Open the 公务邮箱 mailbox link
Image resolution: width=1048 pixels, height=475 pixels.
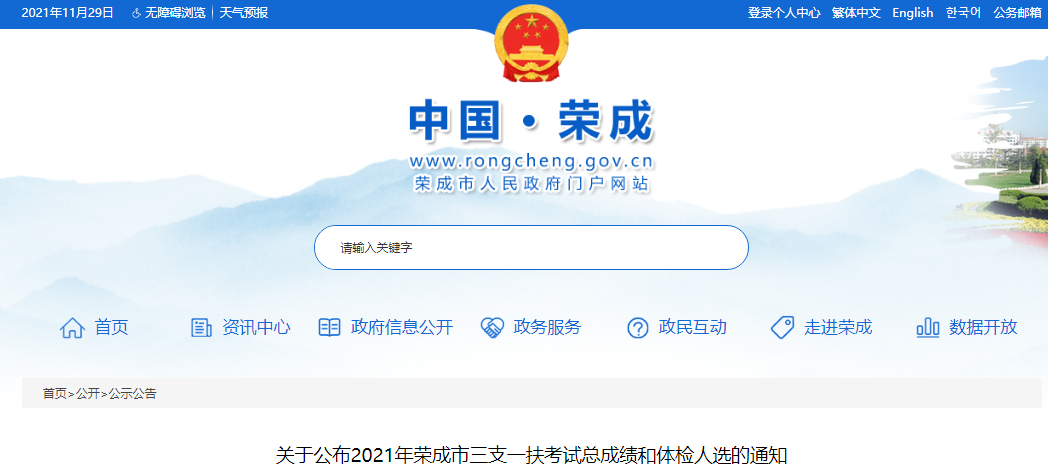pos(1017,13)
